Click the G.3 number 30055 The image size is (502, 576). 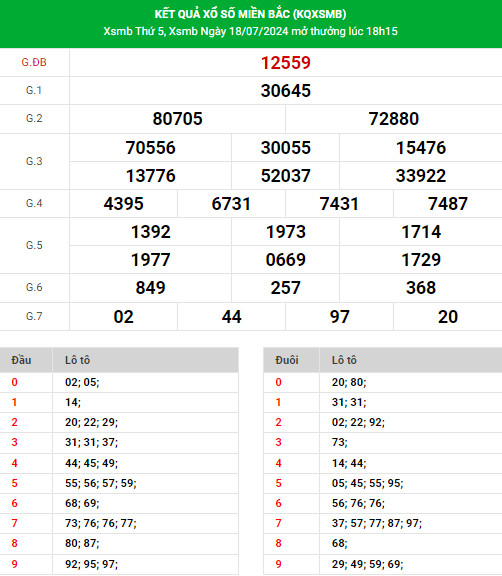[x=286, y=148]
